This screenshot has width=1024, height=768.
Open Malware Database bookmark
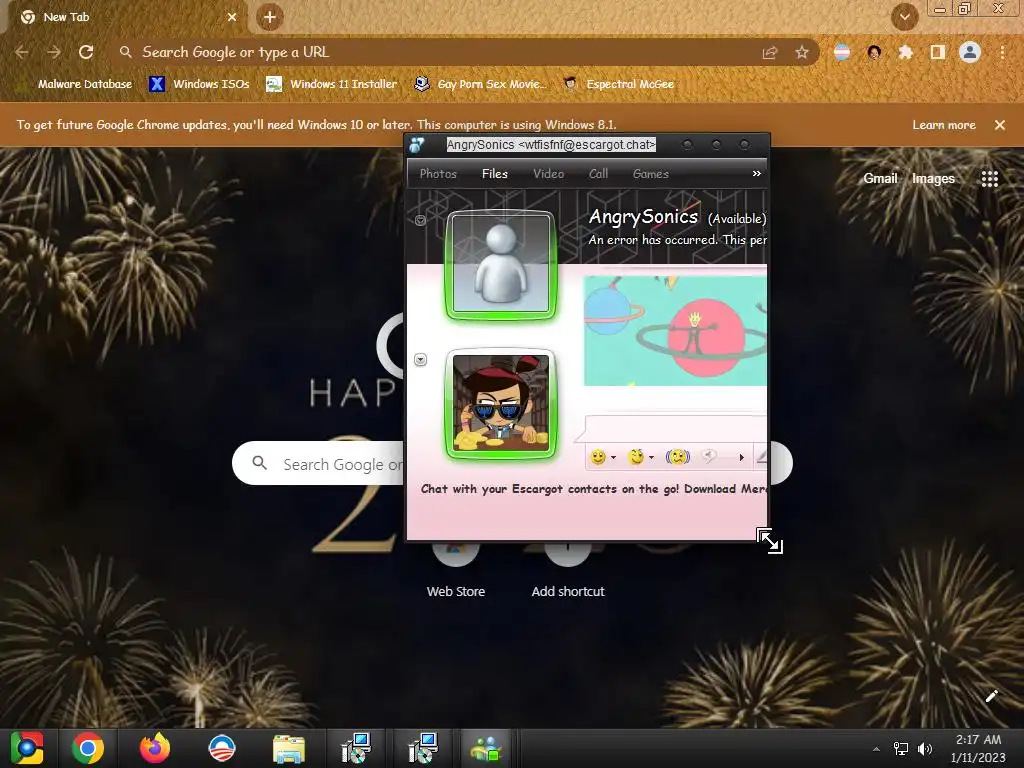pyautogui.click(x=76, y=84)
